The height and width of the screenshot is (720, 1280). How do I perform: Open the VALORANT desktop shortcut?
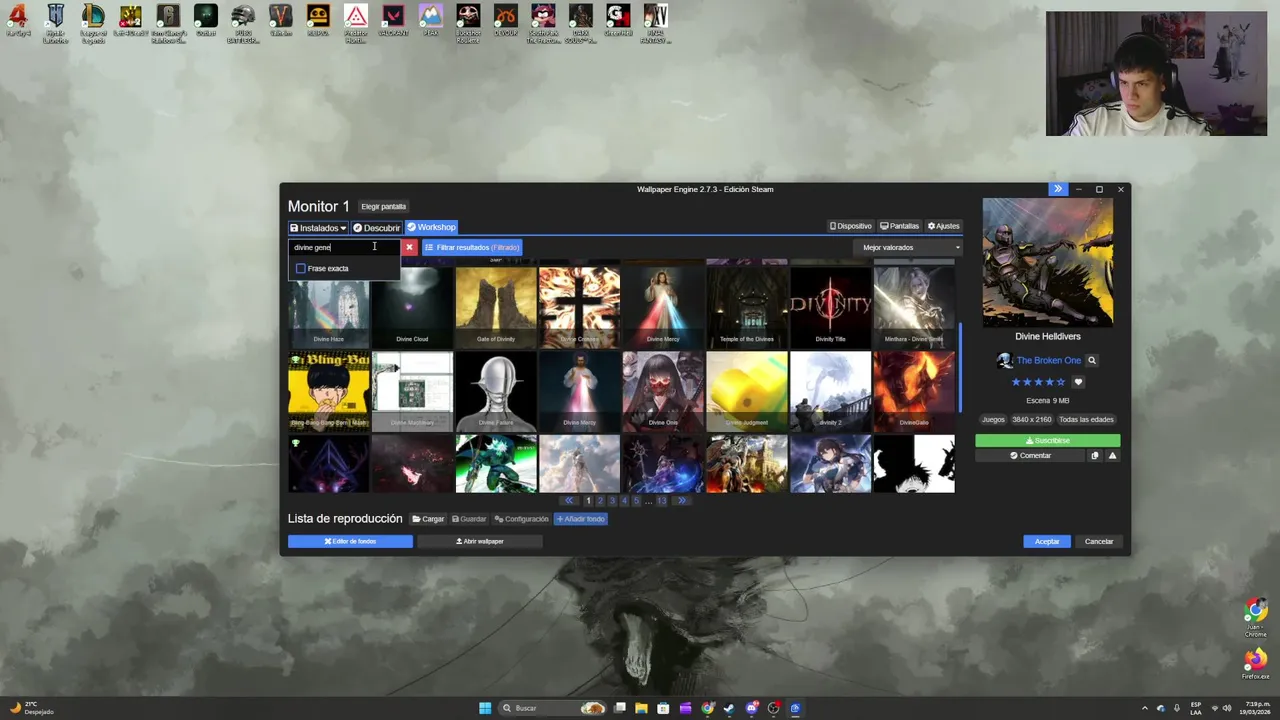(393, 21)
